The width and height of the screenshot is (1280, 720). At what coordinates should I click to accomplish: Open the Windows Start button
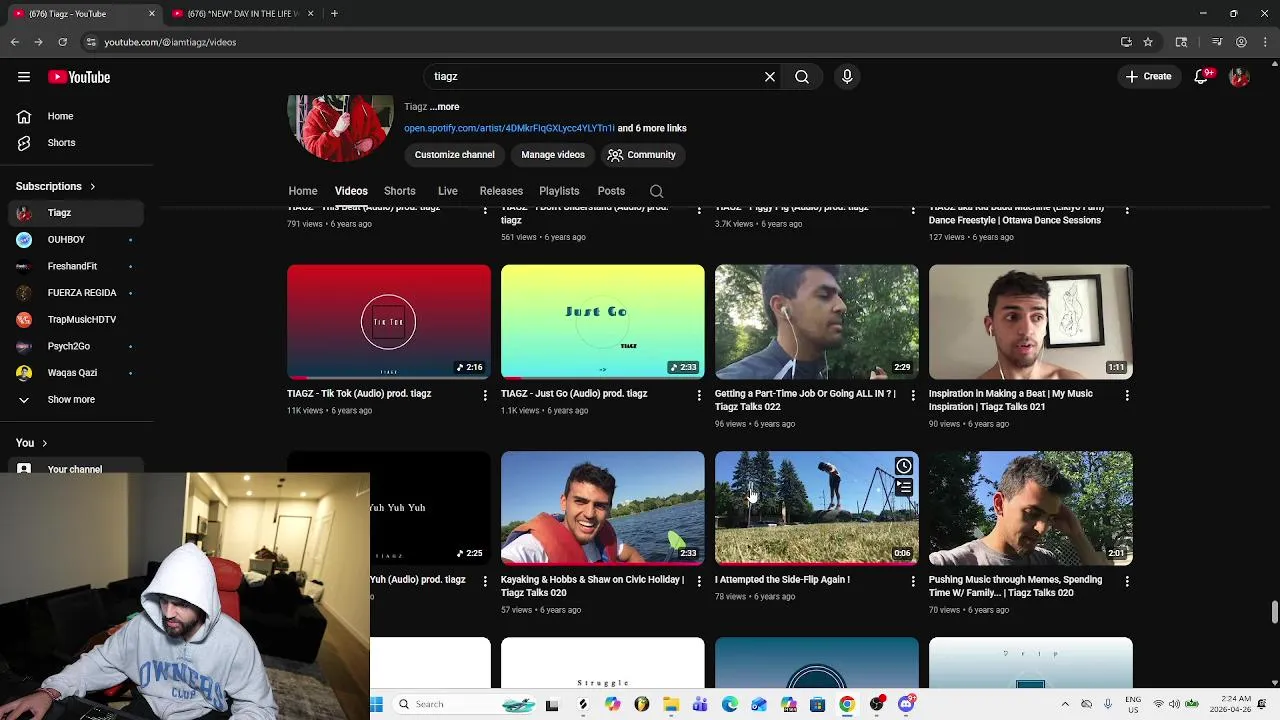tap(377, 704)
